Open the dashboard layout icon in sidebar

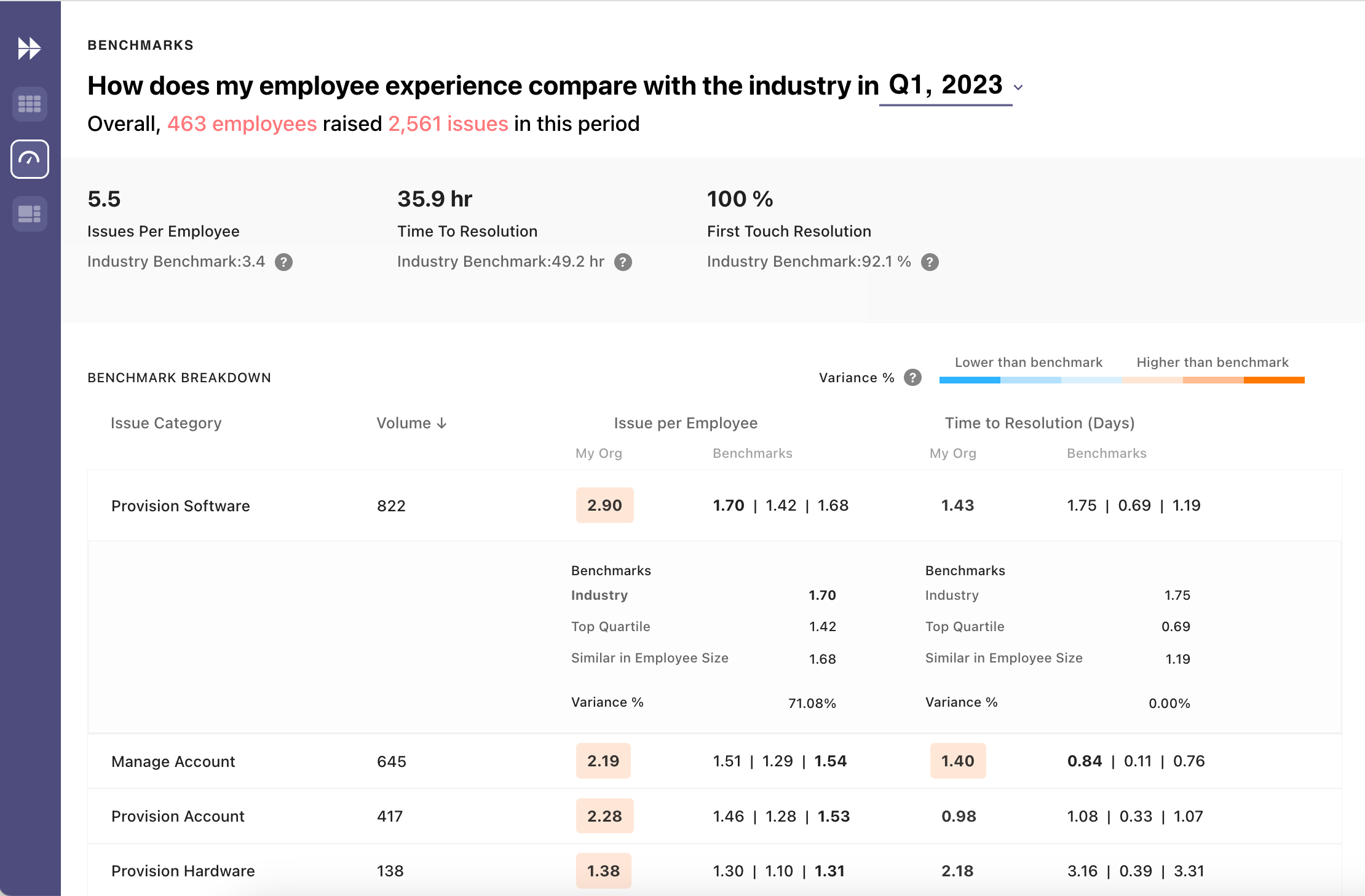click(x=30, y=213)
